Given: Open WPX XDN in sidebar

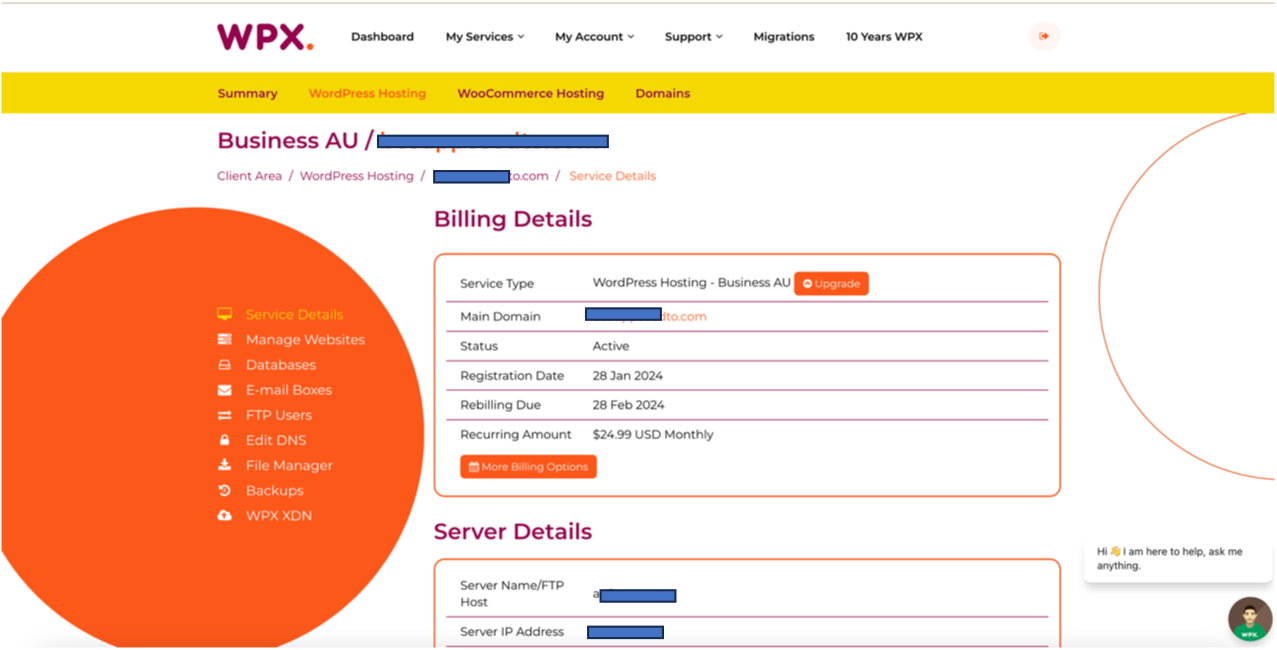Looking at the screenshot, I should point(279,516).
